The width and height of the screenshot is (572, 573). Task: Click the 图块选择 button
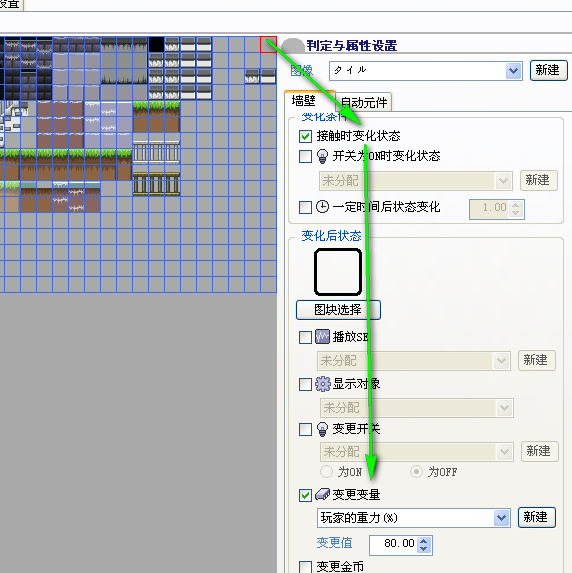coord(338,310)
